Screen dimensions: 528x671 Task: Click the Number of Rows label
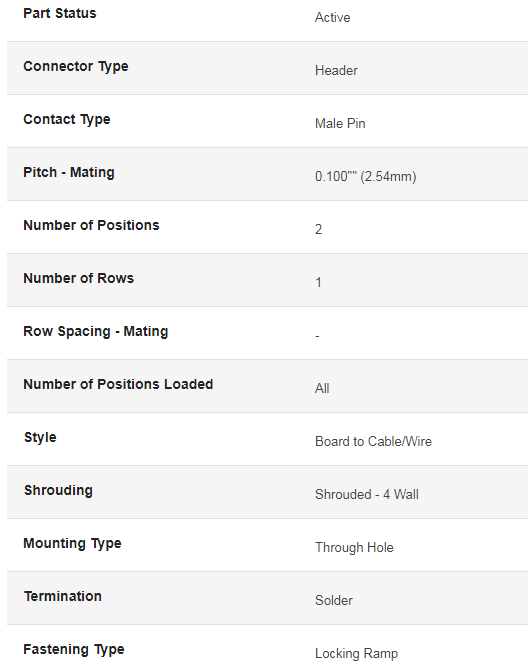(x=78, y=278)
